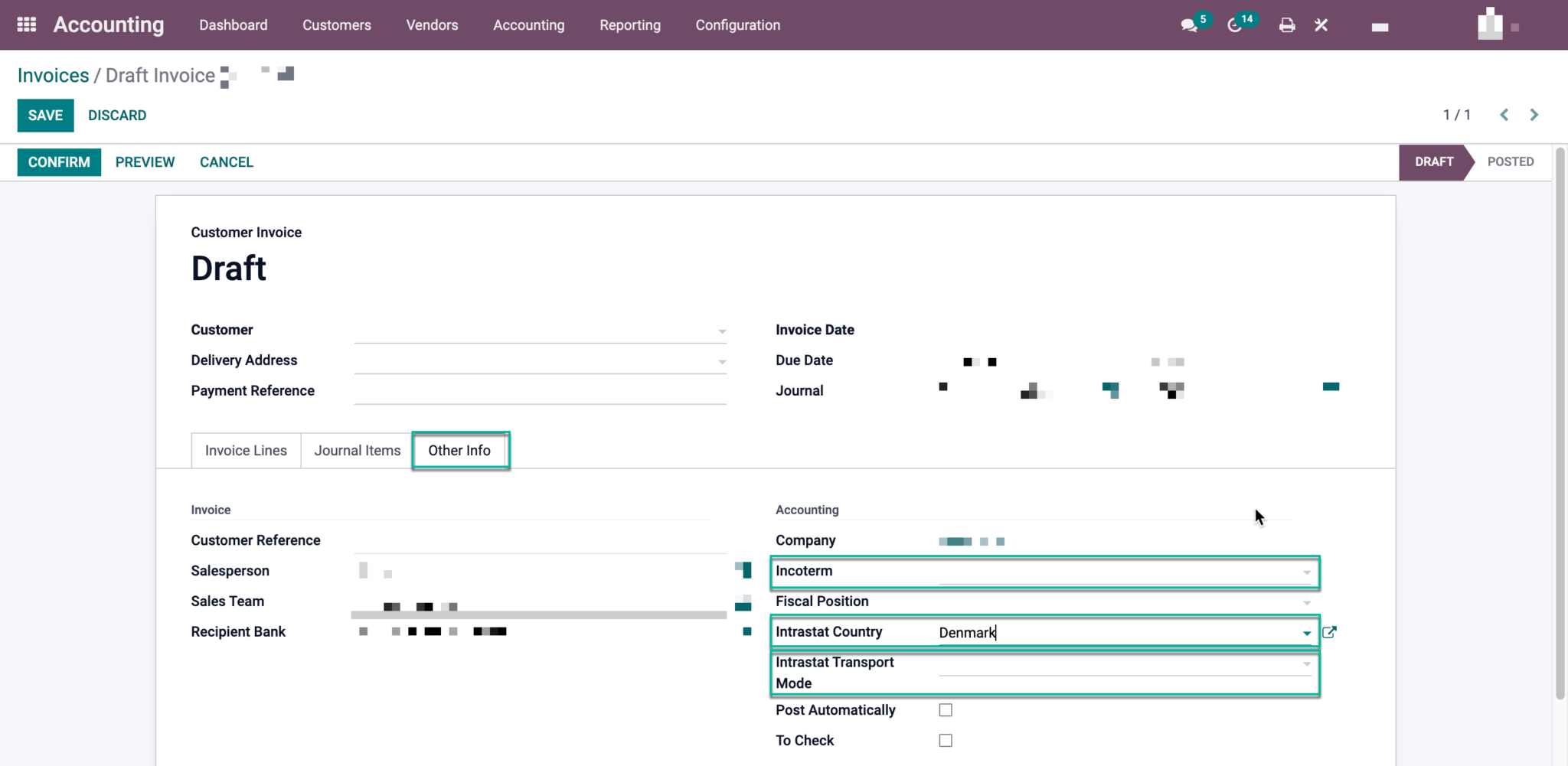The height and width of the screenshot is (766, 1568).
Task: Enable the Post Automatically checkbox
Action: 946,709
